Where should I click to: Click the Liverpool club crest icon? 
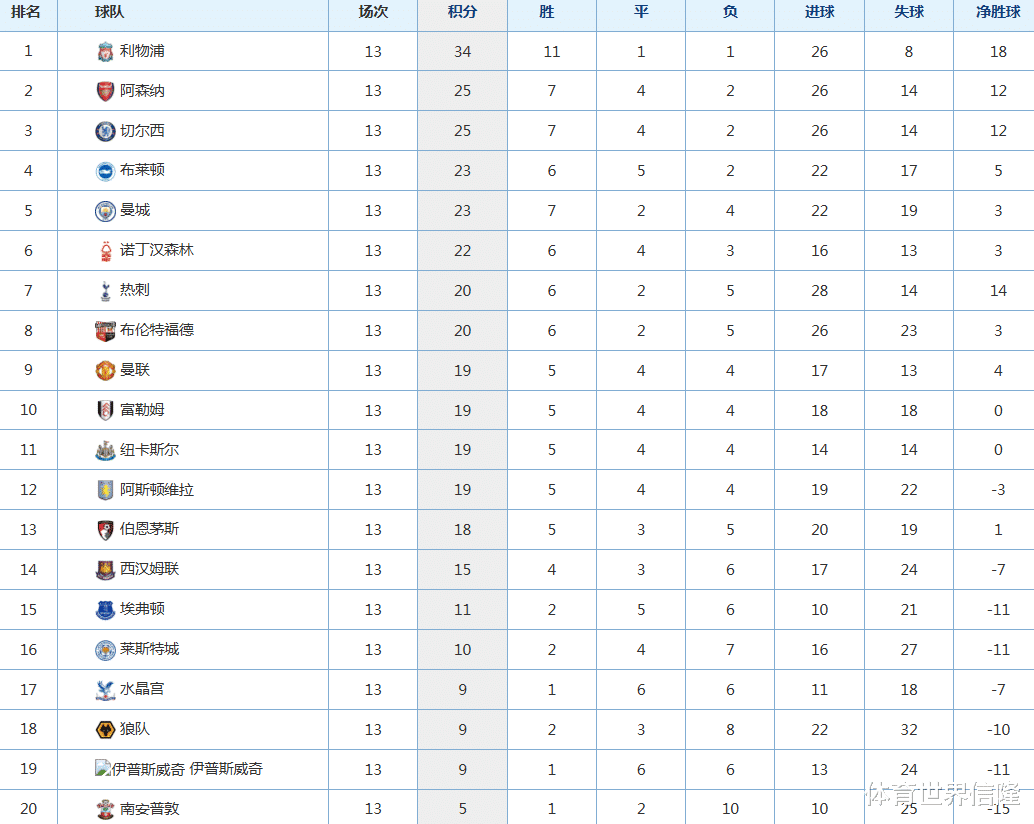pos(105,51)
